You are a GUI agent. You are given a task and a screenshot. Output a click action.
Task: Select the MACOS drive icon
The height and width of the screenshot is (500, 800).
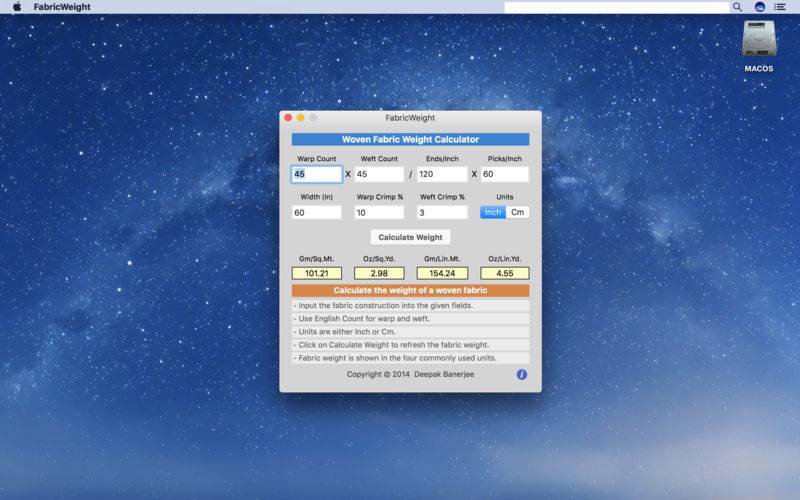(758, 40)
